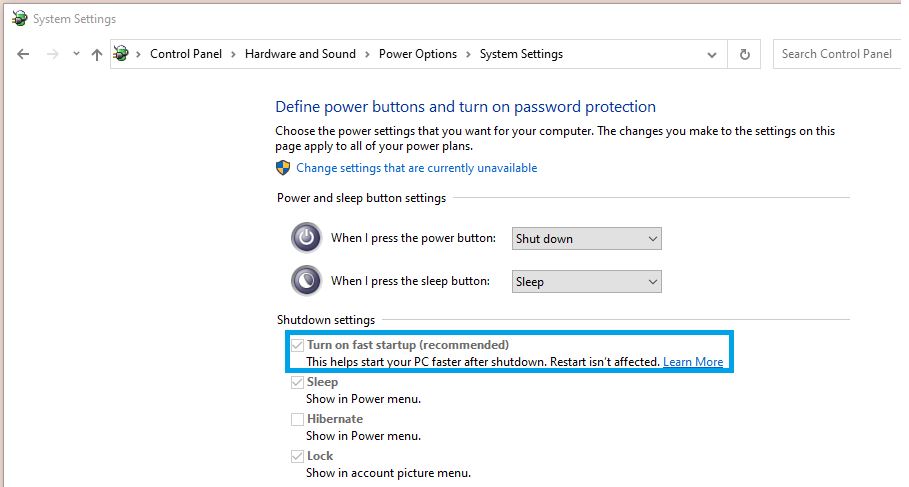
Task: Refresh the Control Panel page
Action: tap(744, 54)
